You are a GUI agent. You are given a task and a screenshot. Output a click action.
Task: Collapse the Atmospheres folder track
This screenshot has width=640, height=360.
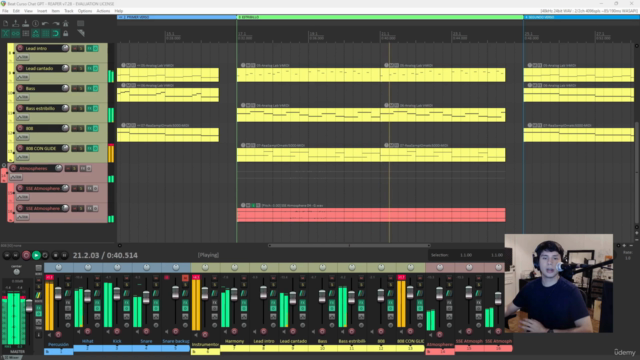pos(4,166)
